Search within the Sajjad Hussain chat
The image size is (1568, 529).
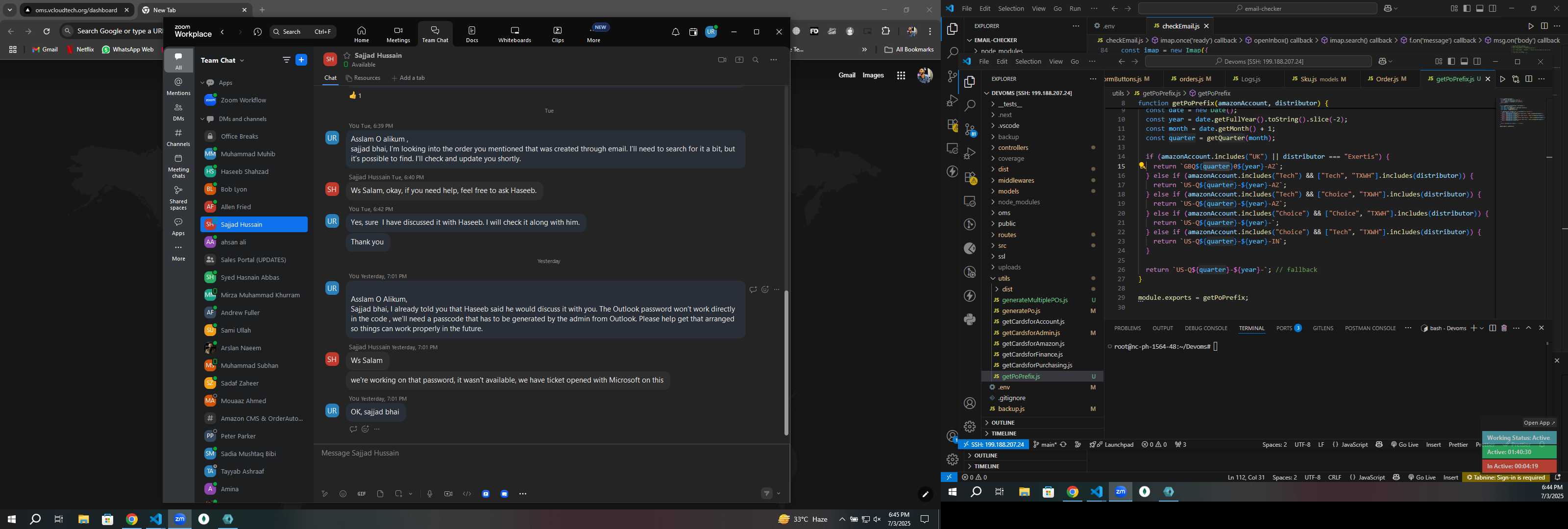point(756,60)
